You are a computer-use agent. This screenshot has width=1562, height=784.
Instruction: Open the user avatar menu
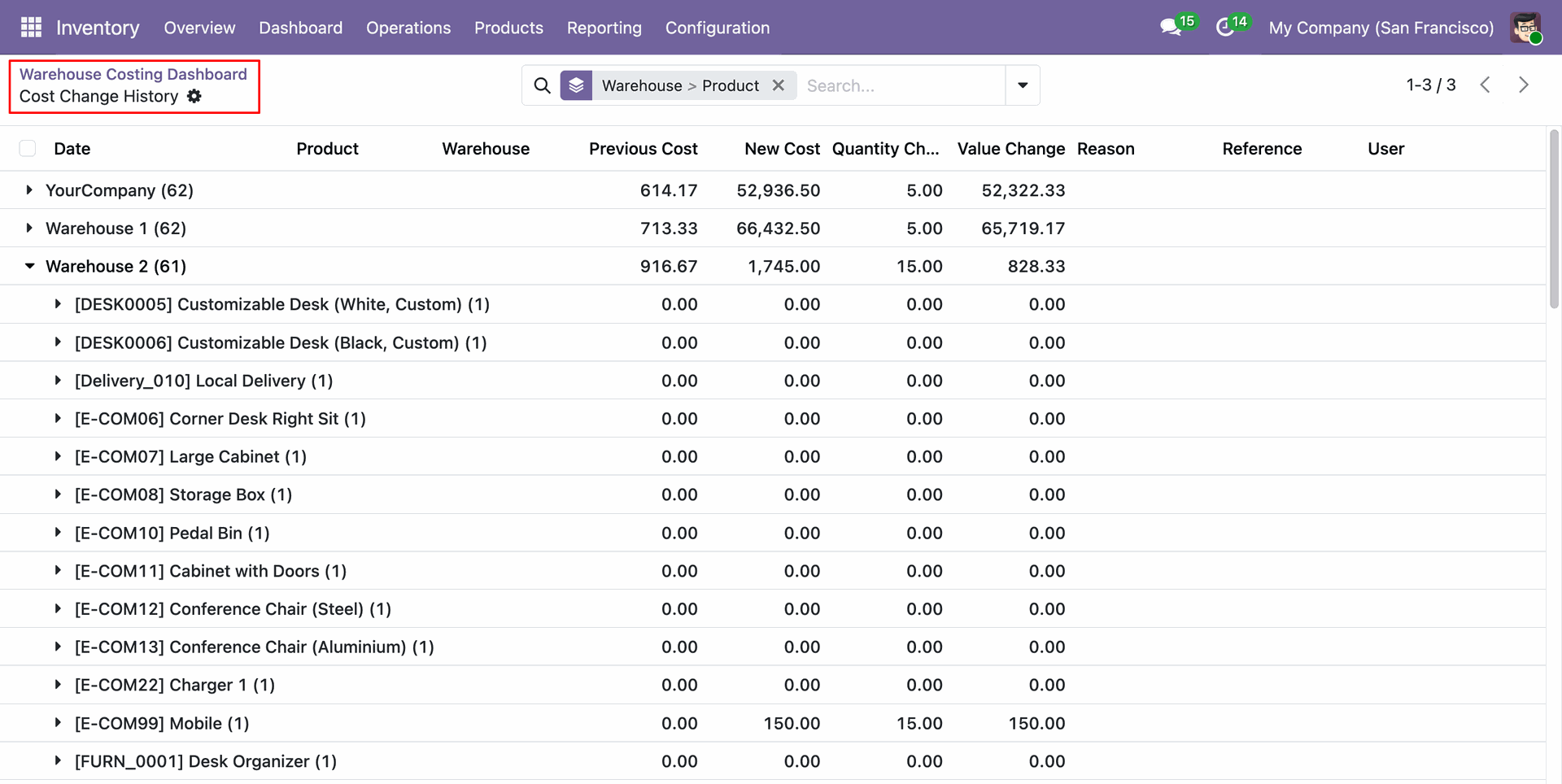coord(1525,28)
